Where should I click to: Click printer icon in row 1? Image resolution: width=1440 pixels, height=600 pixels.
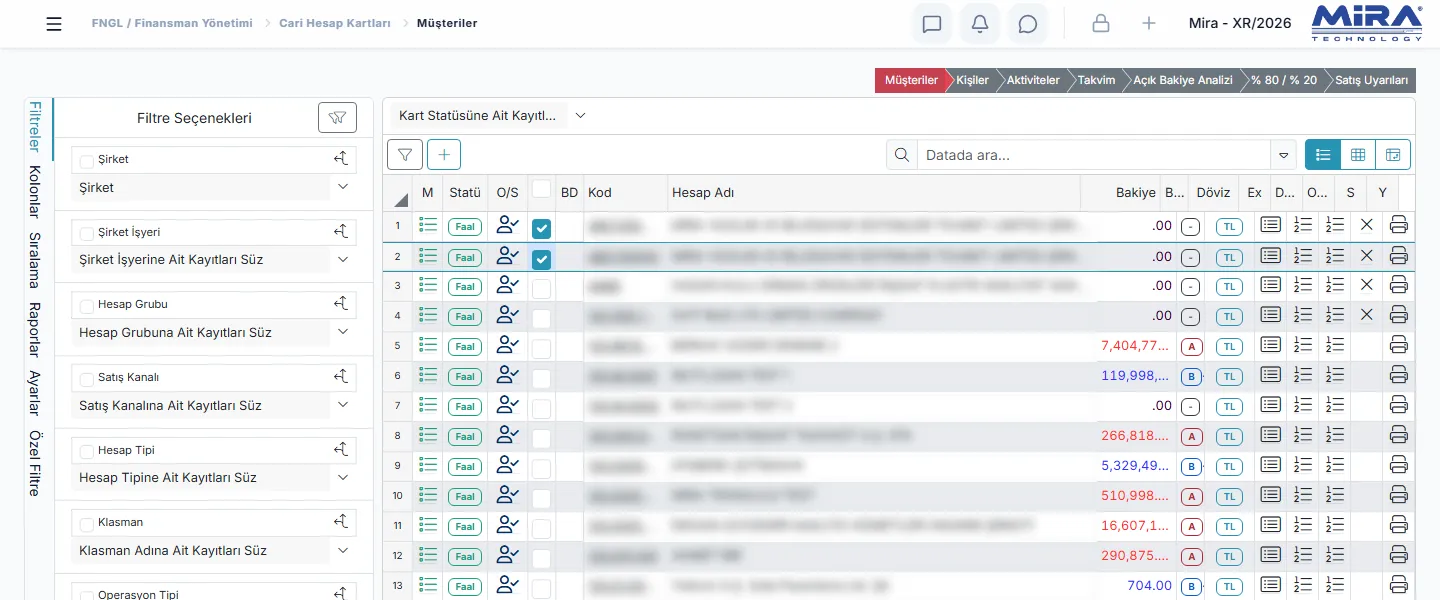(x=1399, y=226)
